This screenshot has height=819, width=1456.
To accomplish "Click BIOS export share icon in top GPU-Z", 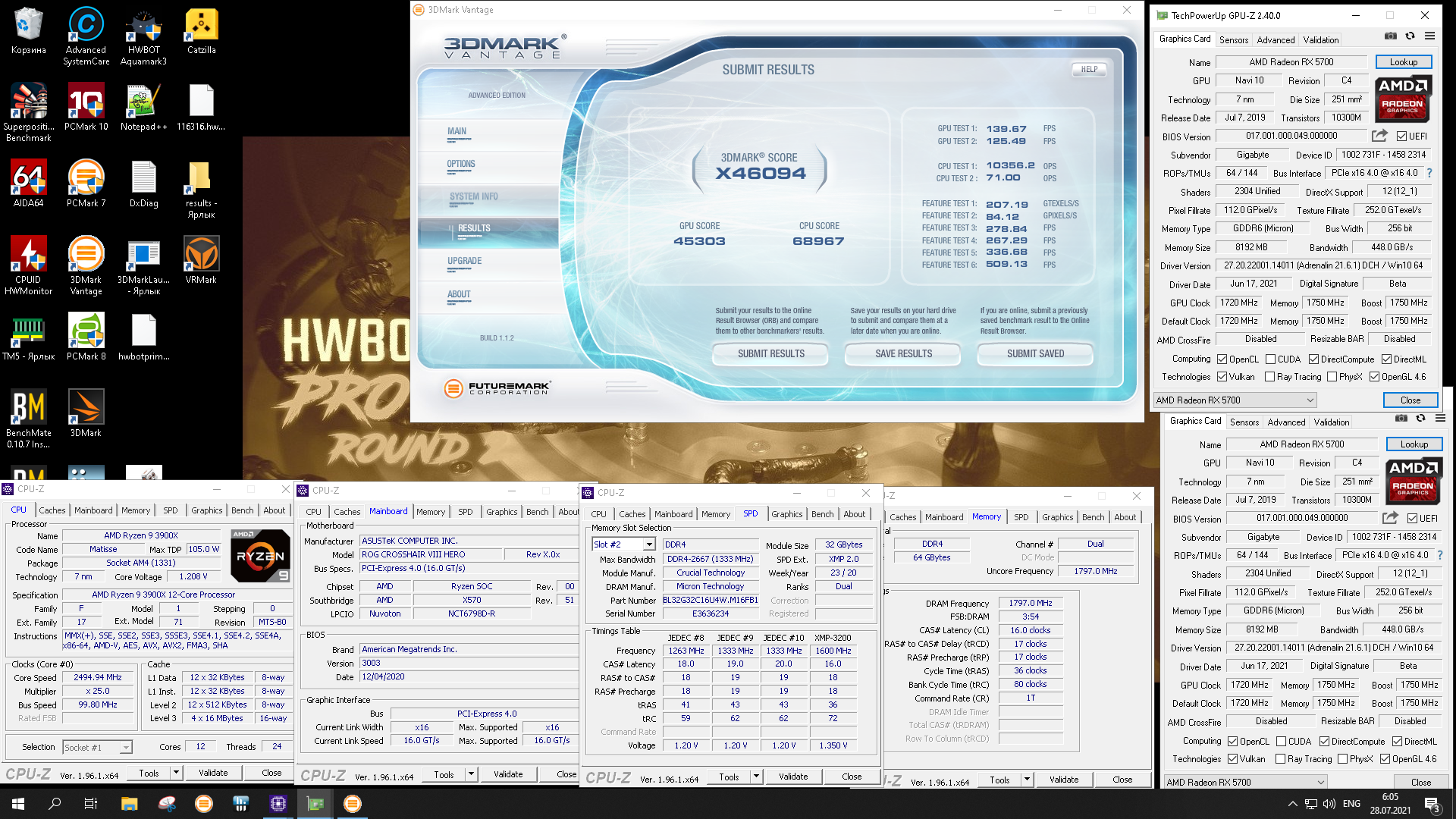I will coord(1379,136).
